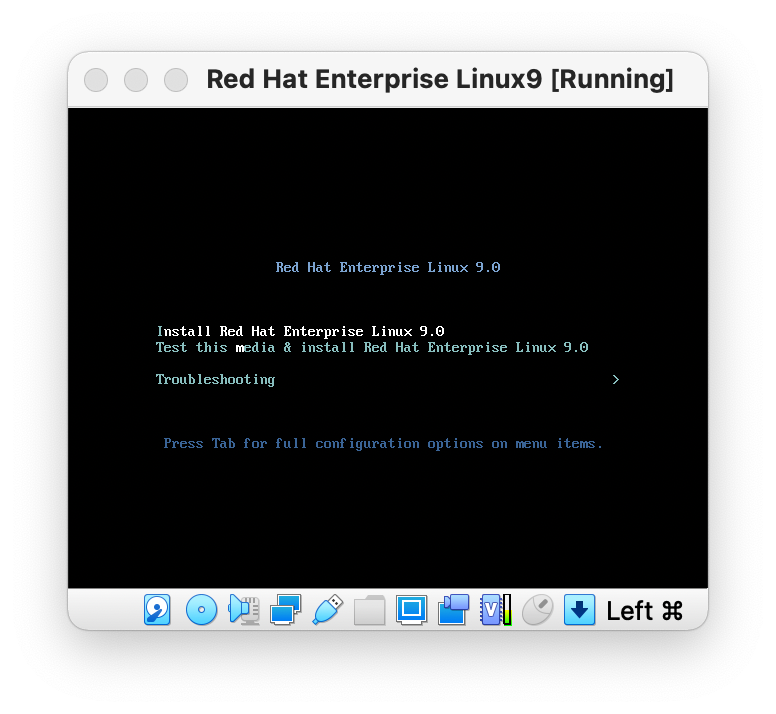Click the Left ⌘ host key indicator
Viewport: 776px width, 714px height.
point(644,611)
